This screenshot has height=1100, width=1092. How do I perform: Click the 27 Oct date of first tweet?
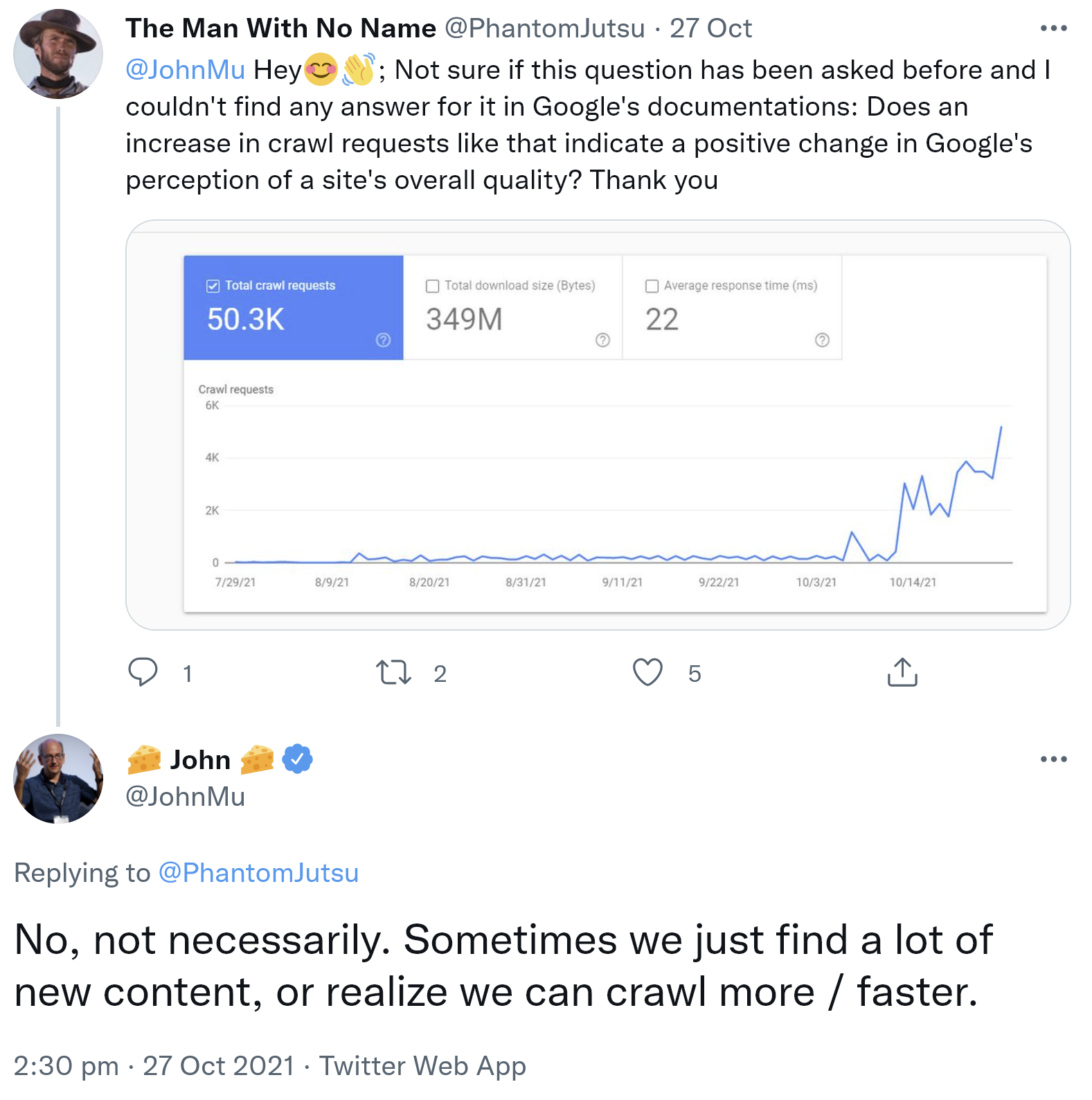(710, 28)
